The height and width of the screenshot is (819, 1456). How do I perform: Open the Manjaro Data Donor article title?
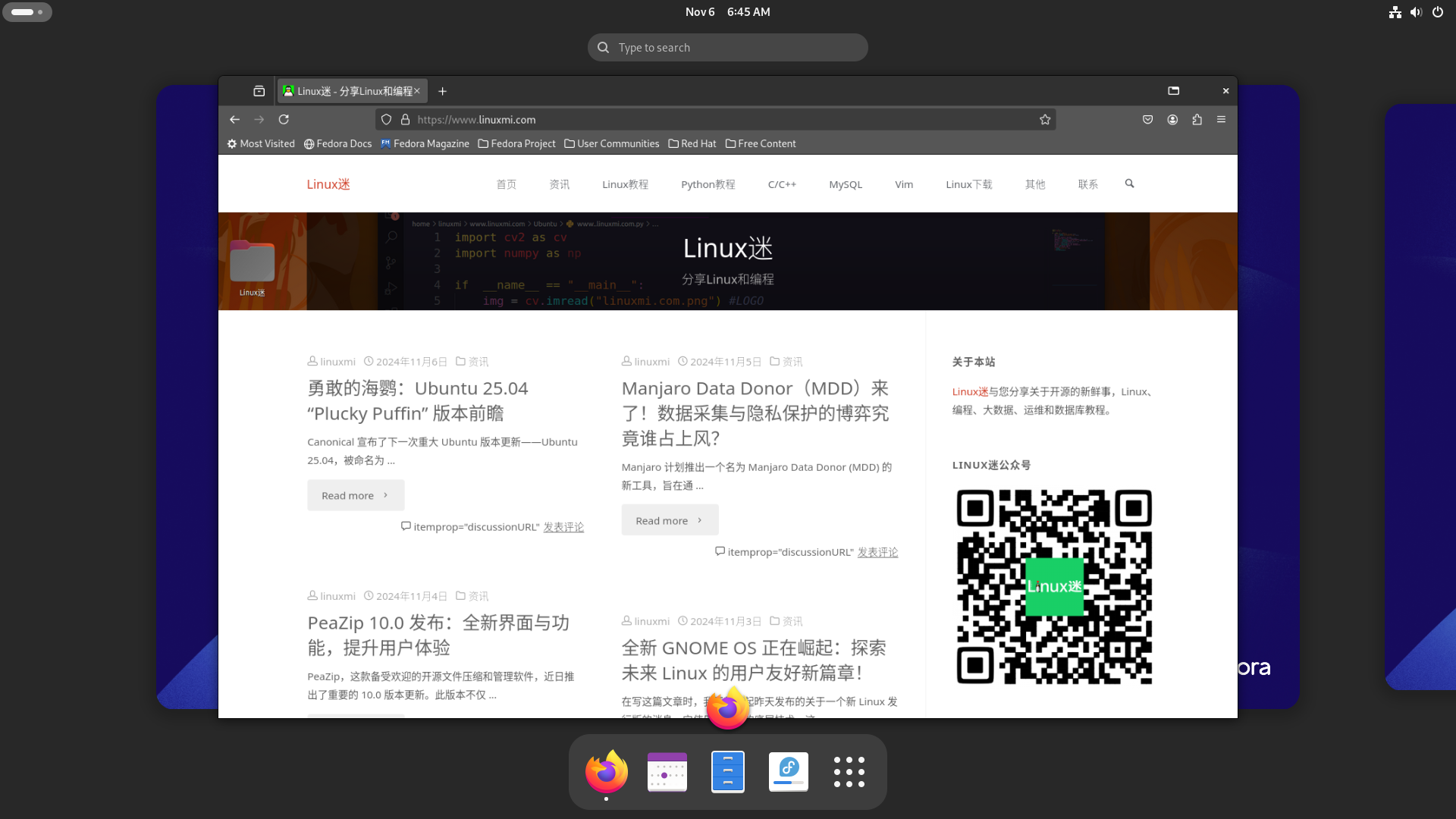click(755, 413)
